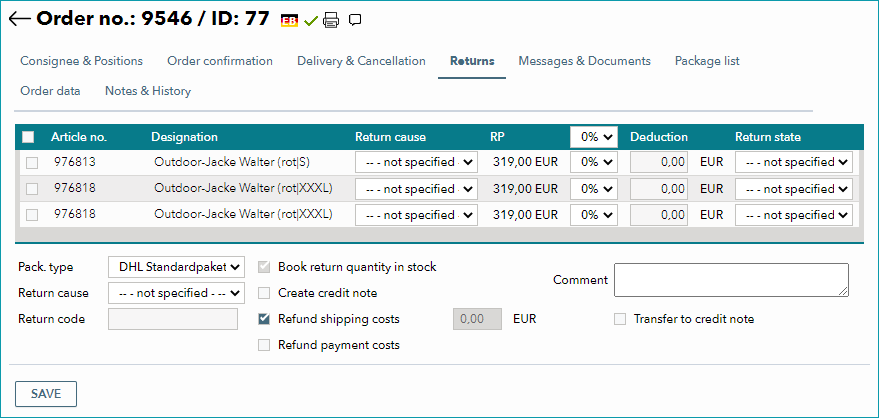This screenshot has width=879, height=418.
Task: Tick the select-all checkbox in table header
Action: [x=28, y=137]
